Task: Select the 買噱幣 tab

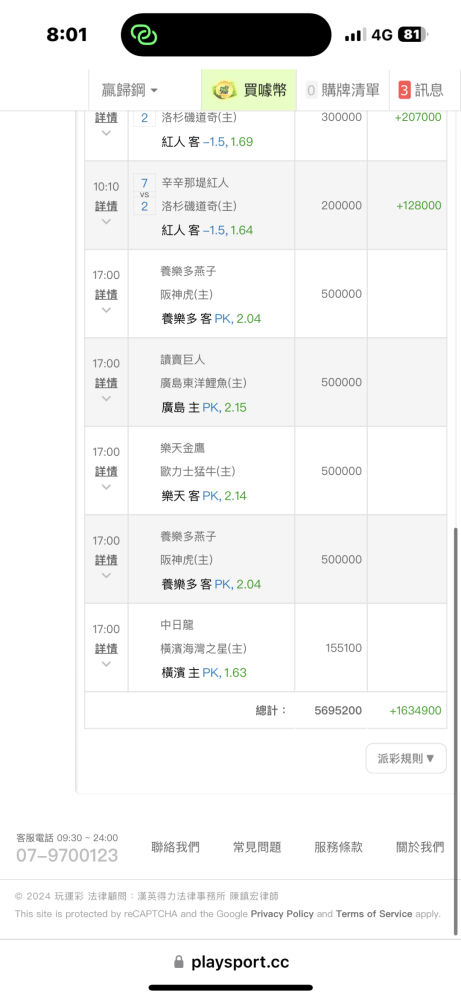Action: click(x=249, y=90)
